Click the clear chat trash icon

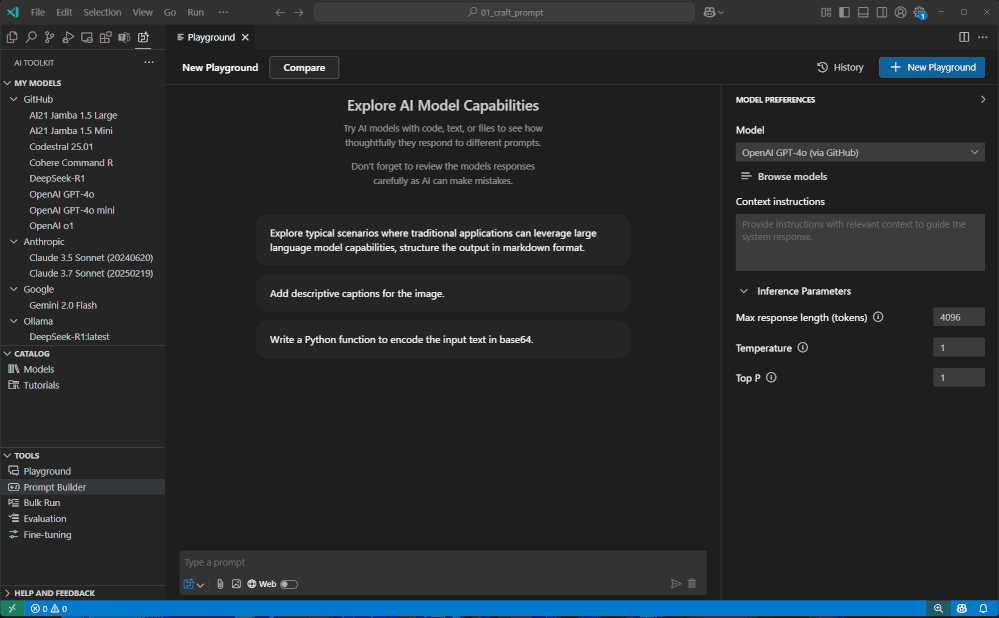click(692, 584)
